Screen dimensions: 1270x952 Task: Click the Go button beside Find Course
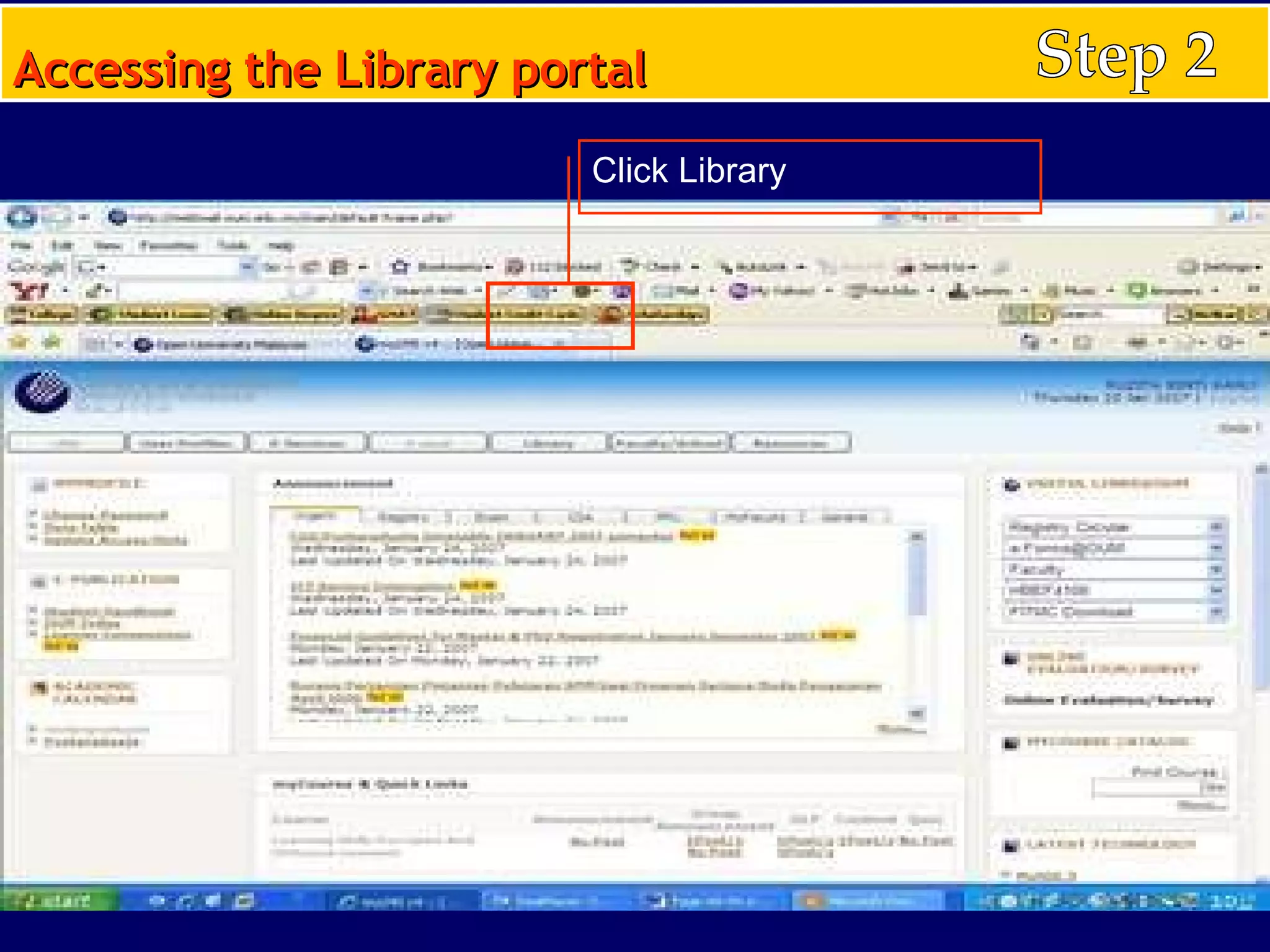[1214, 788]
